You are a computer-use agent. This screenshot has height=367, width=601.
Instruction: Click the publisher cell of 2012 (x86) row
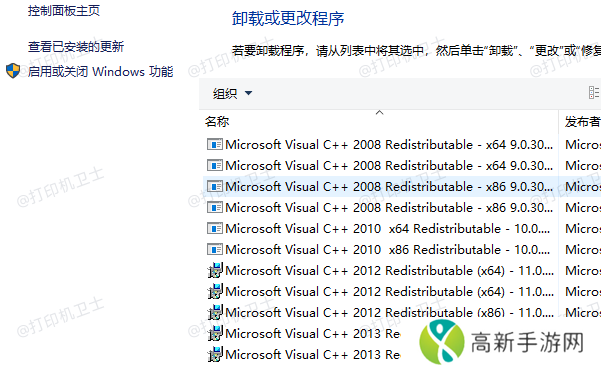pos(583,313)
